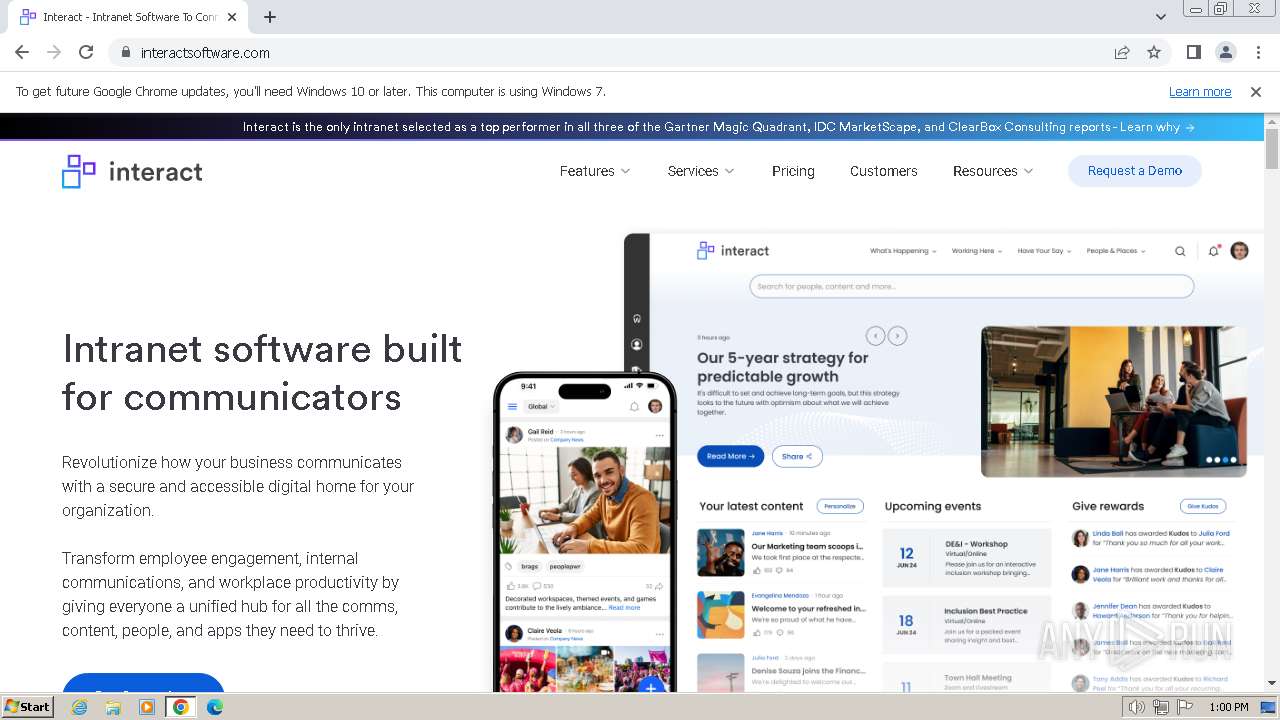Click the Gartner banner Learn why link
1280x720 pixels.
tap(1157, 127)
